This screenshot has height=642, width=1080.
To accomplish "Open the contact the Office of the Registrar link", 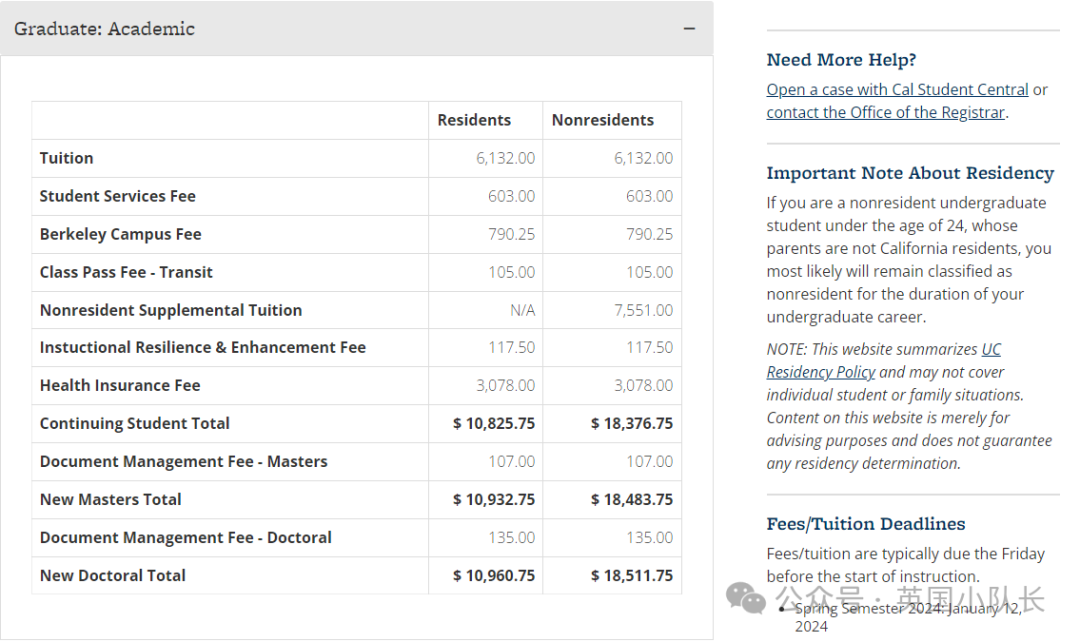I will tap(886, 112).
